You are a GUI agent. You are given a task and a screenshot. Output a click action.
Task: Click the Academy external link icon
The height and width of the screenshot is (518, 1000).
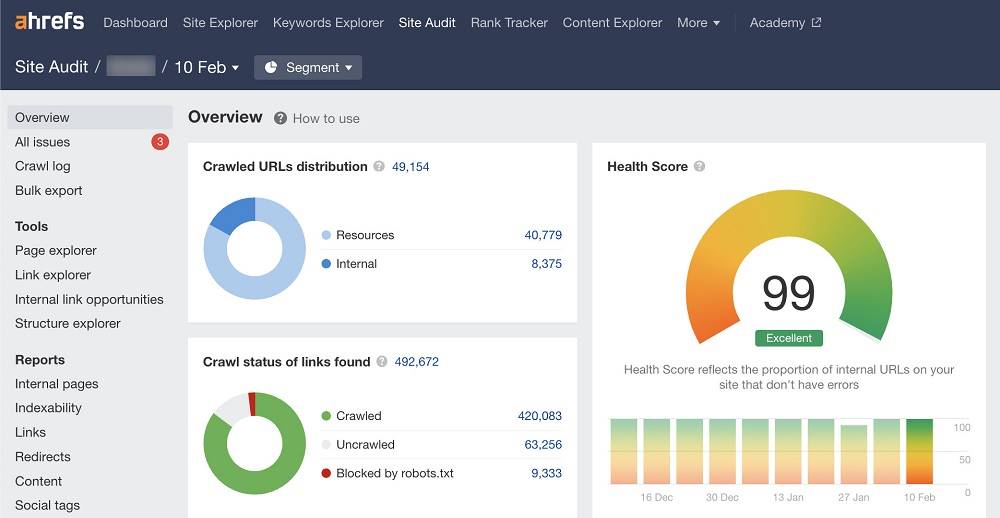[x=816, y=22]
